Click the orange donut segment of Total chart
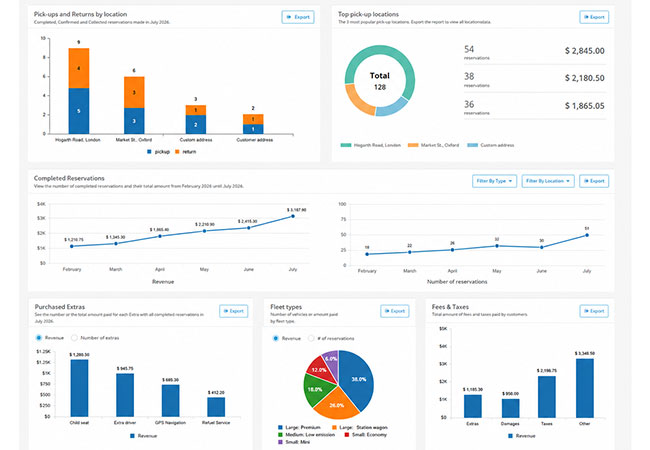650x450 pixels. tap(357, 101)
